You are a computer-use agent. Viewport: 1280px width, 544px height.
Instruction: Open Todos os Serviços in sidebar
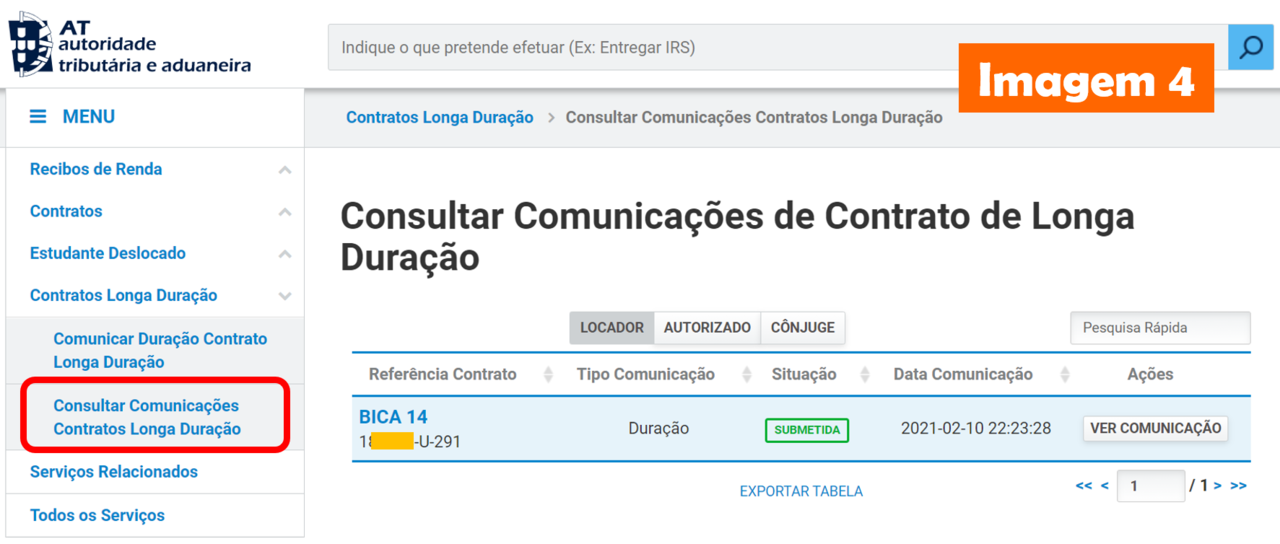pos(97,516)
